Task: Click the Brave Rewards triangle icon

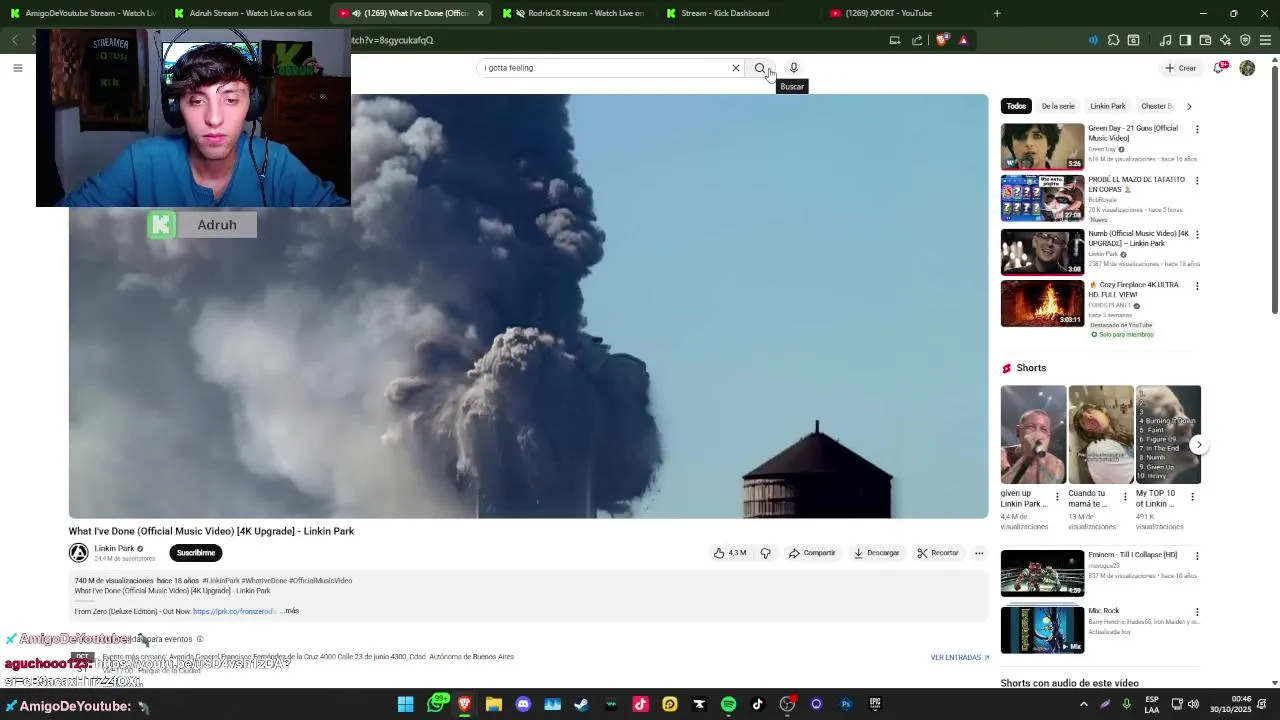Action: coord(963,40)
